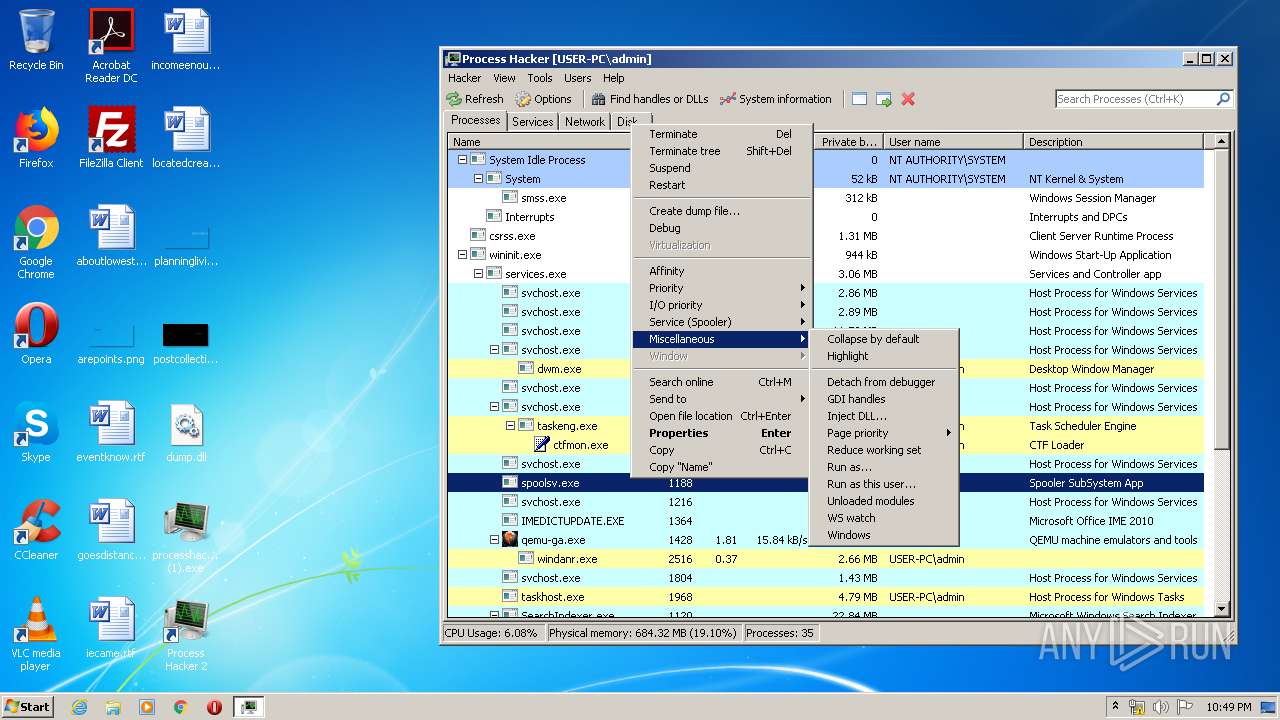Sort by User name column header
Viewport: 1280px width, 720px height.
(953, 142)
